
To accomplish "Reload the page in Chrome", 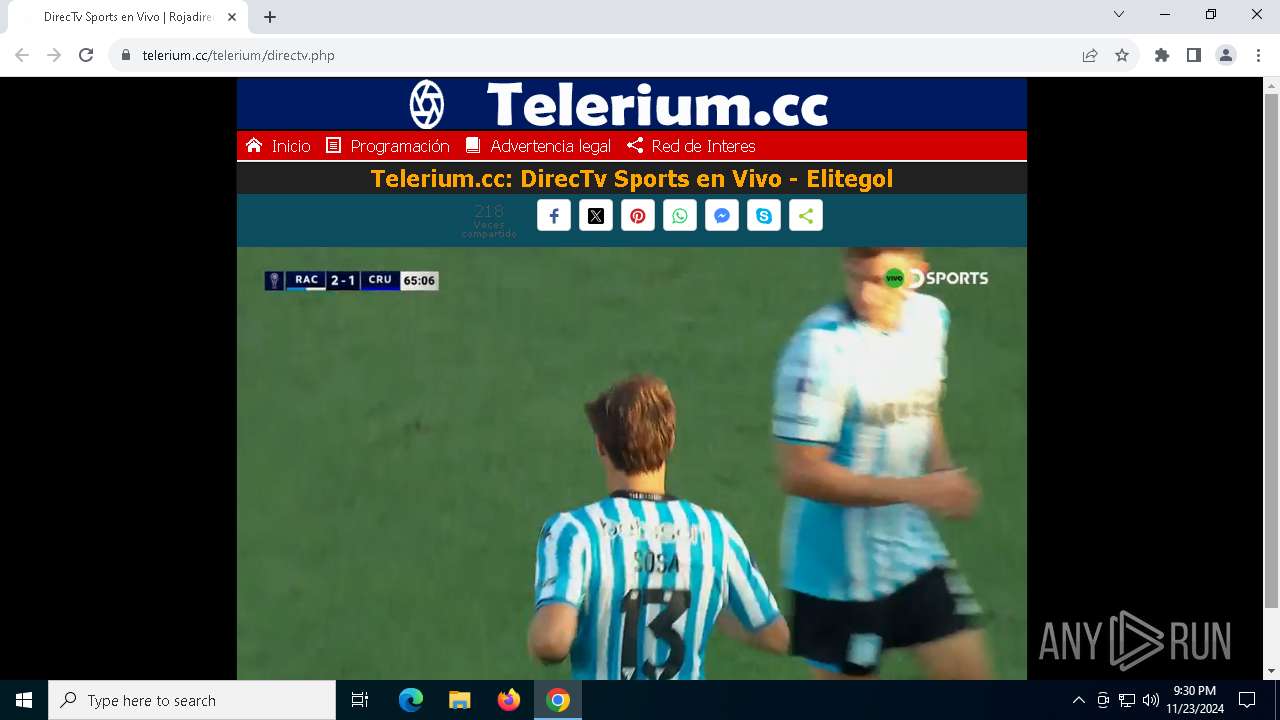I will [86, 55].
